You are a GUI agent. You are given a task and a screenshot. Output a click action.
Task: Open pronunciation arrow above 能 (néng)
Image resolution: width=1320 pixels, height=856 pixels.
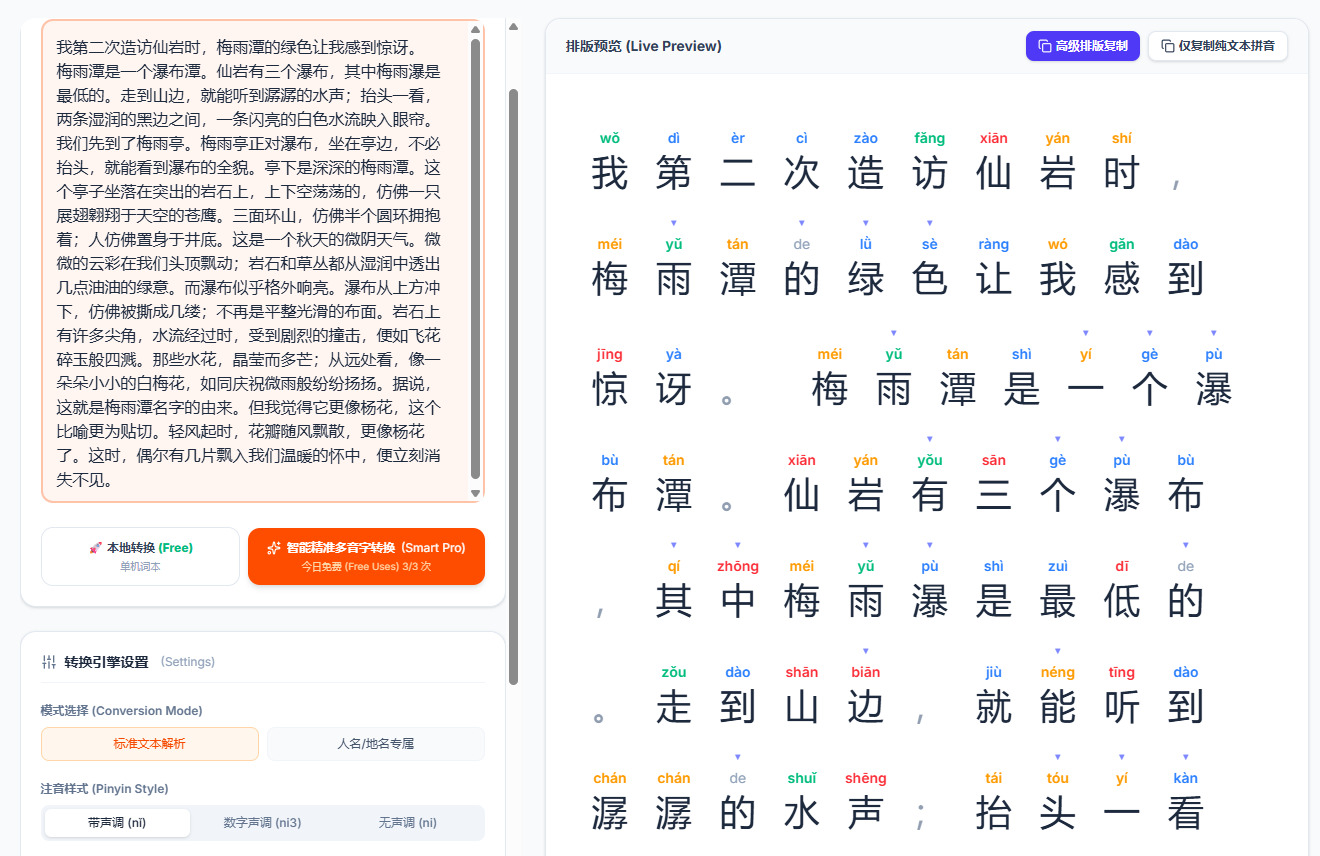(1058, 651)
